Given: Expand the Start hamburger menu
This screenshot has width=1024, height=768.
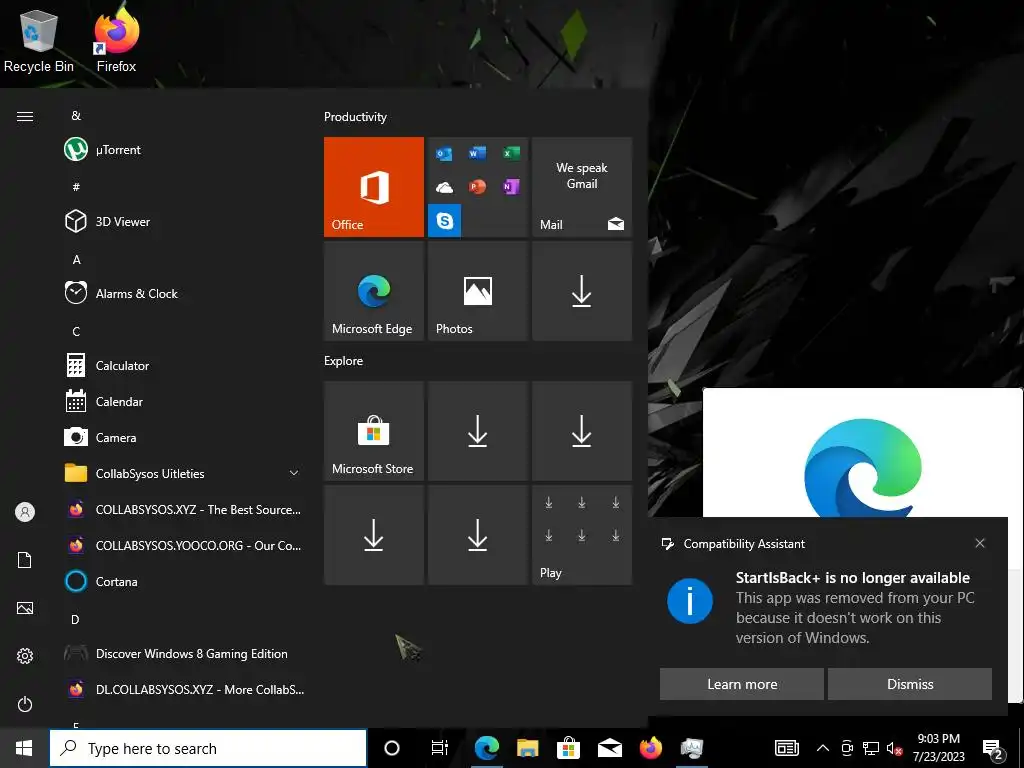Looking at the screenshot, I should tap(25, 117).
